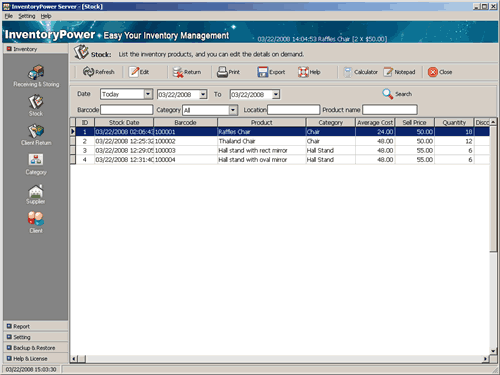This screenshot has width=500, height=375.
Task: Open the Supplier section icon
Action: pos(36,190)
